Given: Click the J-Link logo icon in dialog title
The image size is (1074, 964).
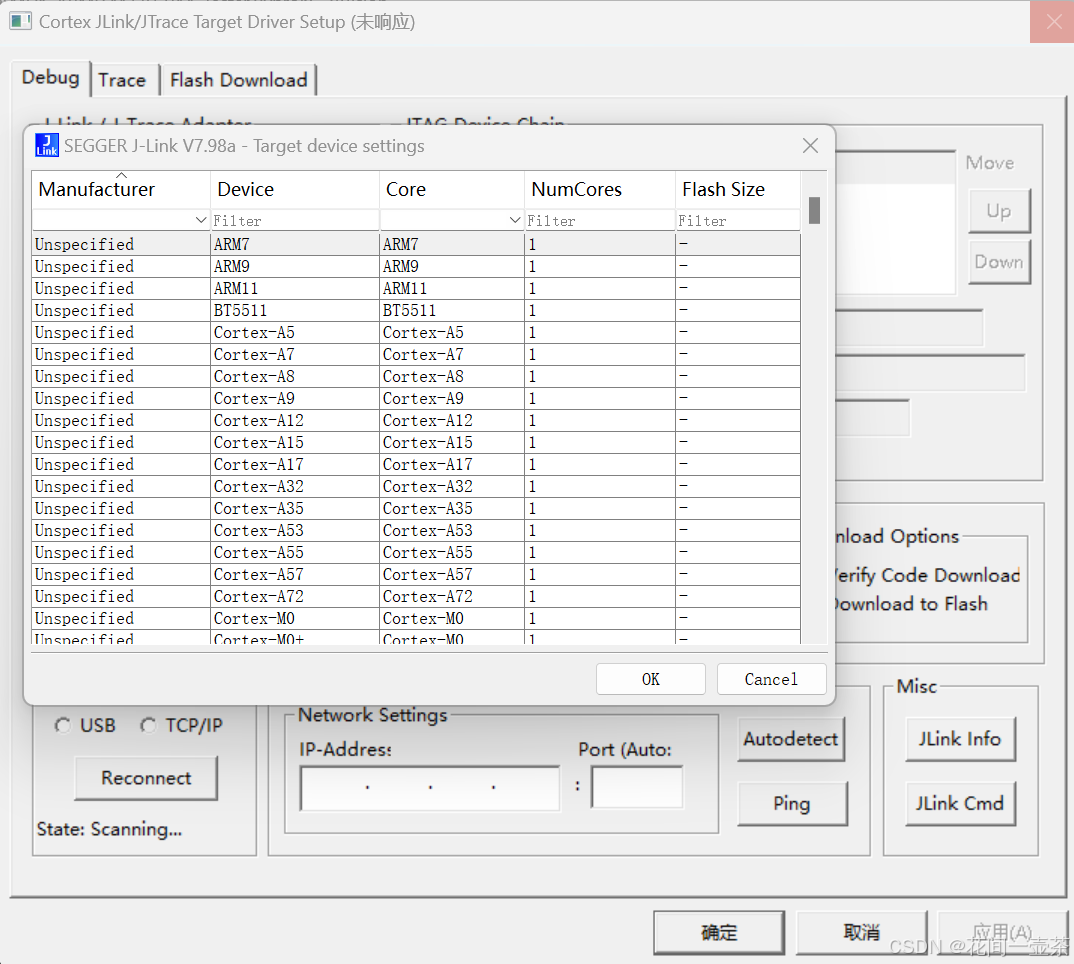Looking at the screenshot, I should click(47, 145).
